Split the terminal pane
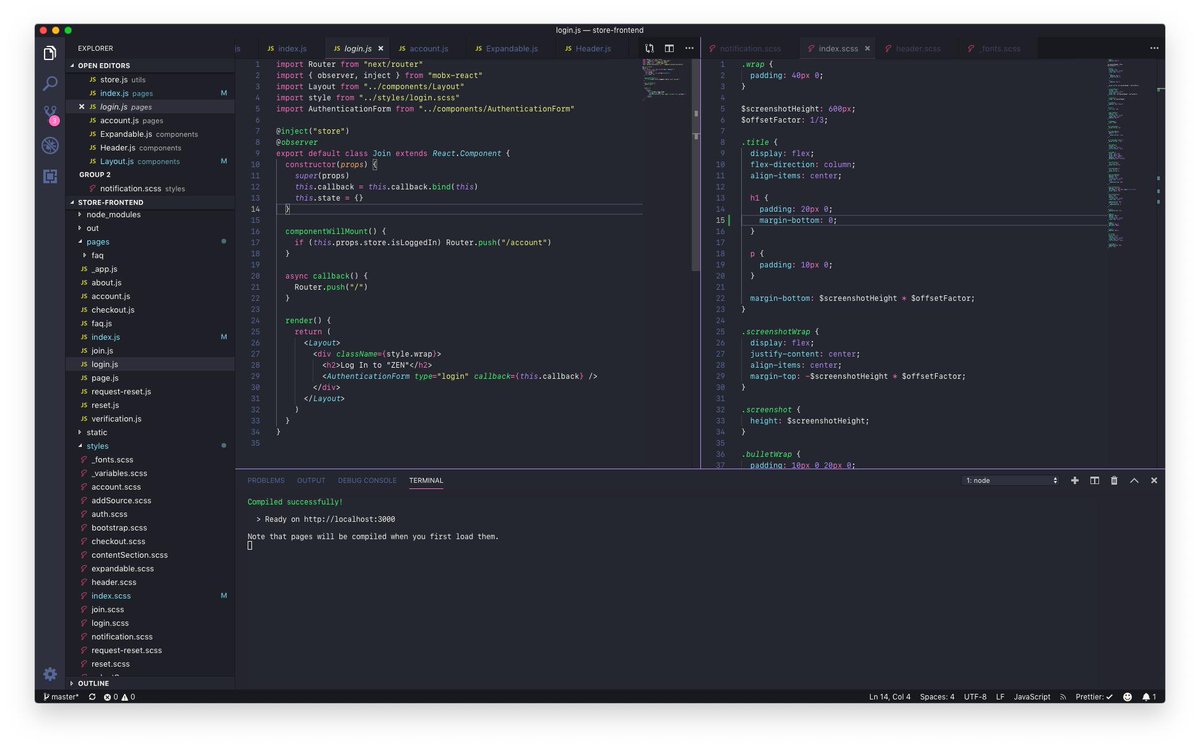 click(x=1095, y=480)
